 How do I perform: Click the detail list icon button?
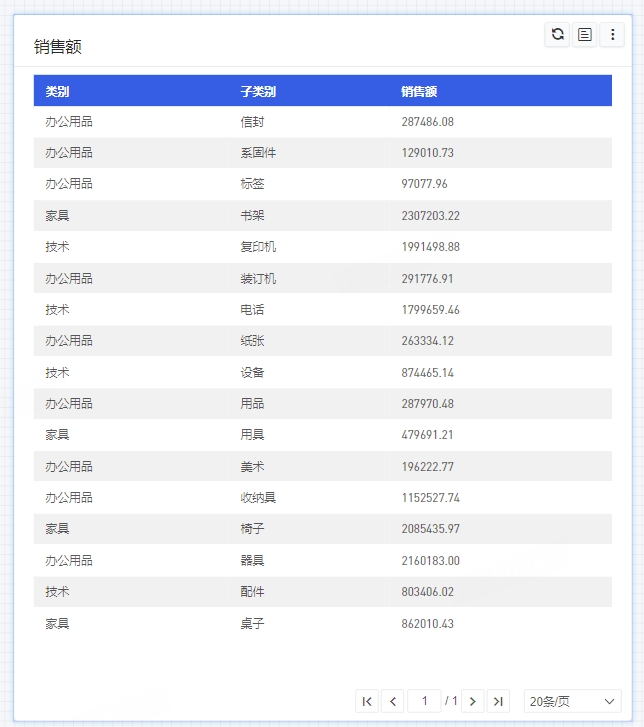[585, 34]
